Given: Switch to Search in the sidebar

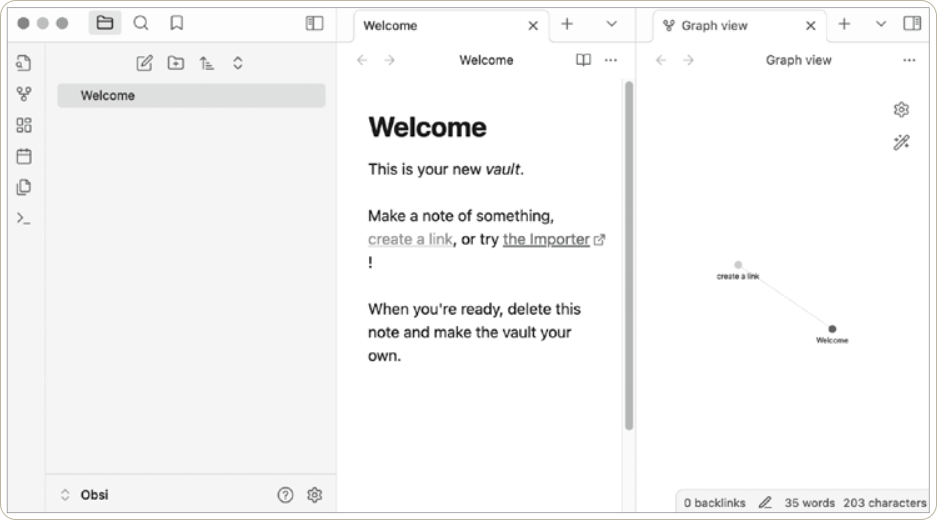Looking at the screenshot, I should click(141, 23).
